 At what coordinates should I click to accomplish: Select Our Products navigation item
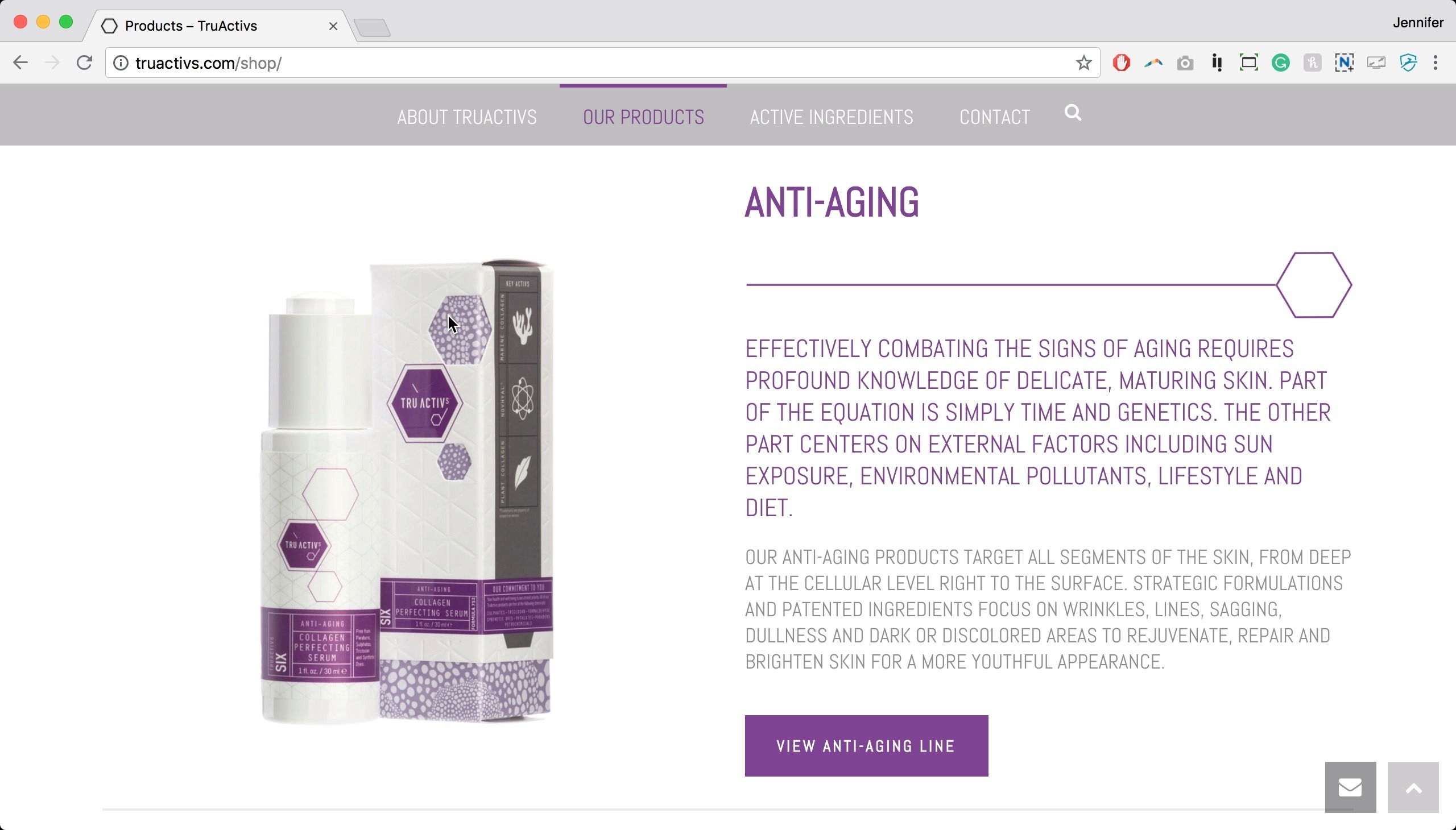(643, 117)
